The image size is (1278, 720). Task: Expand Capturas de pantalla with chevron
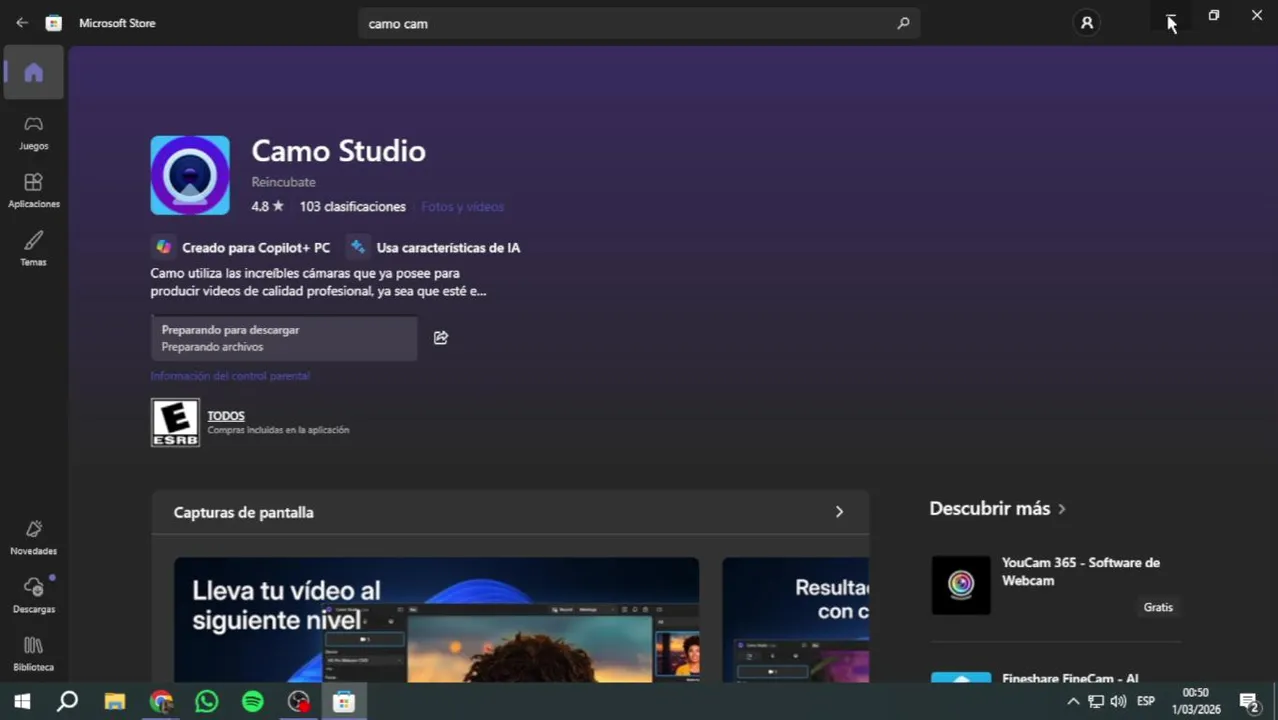839,512
